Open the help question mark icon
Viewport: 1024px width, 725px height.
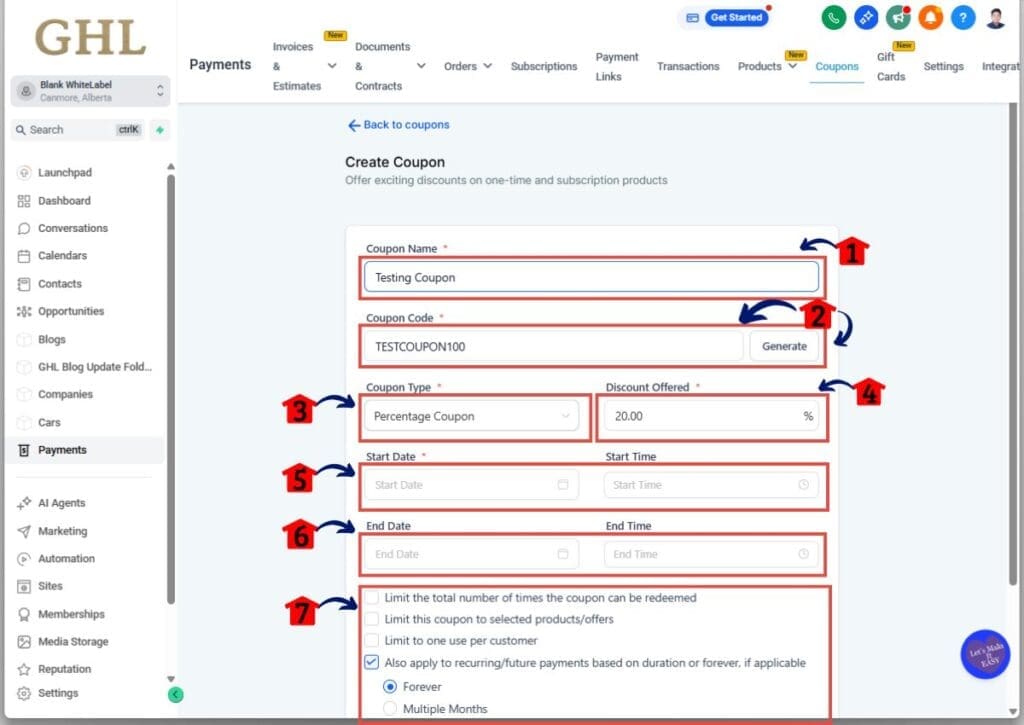coord(963,17)
